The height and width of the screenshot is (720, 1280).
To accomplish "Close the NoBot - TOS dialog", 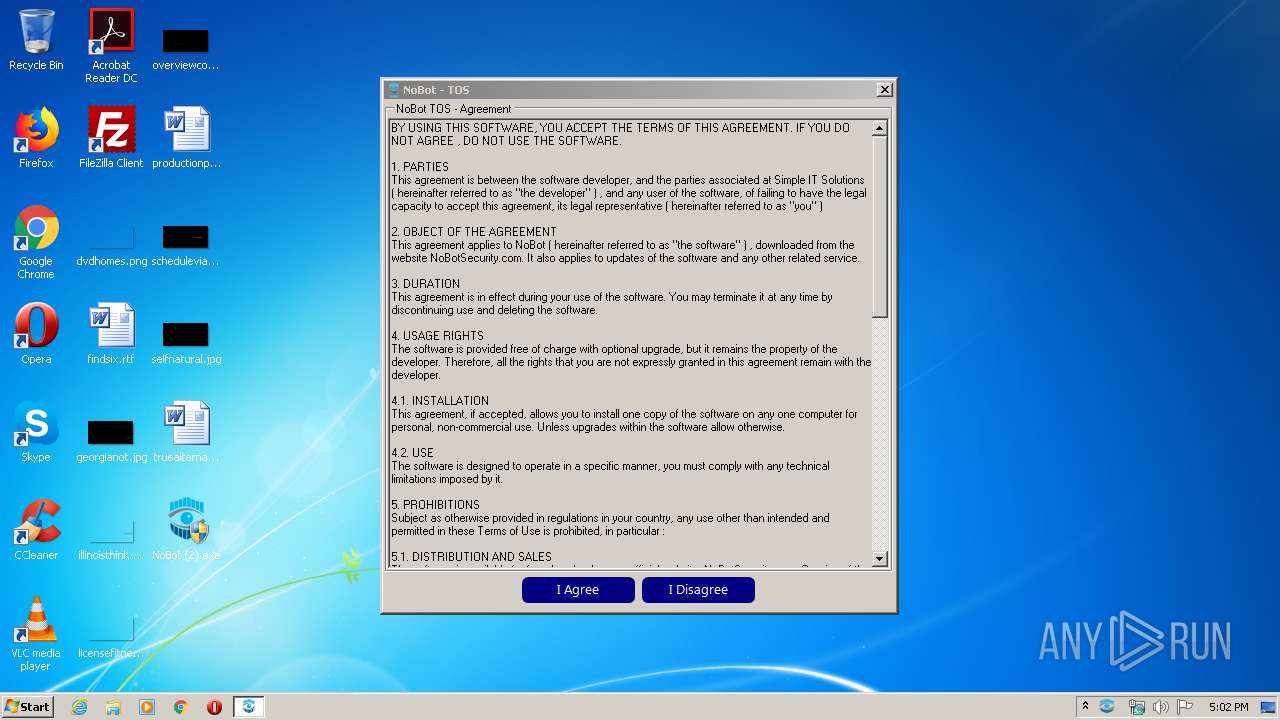I will point(884,90).
